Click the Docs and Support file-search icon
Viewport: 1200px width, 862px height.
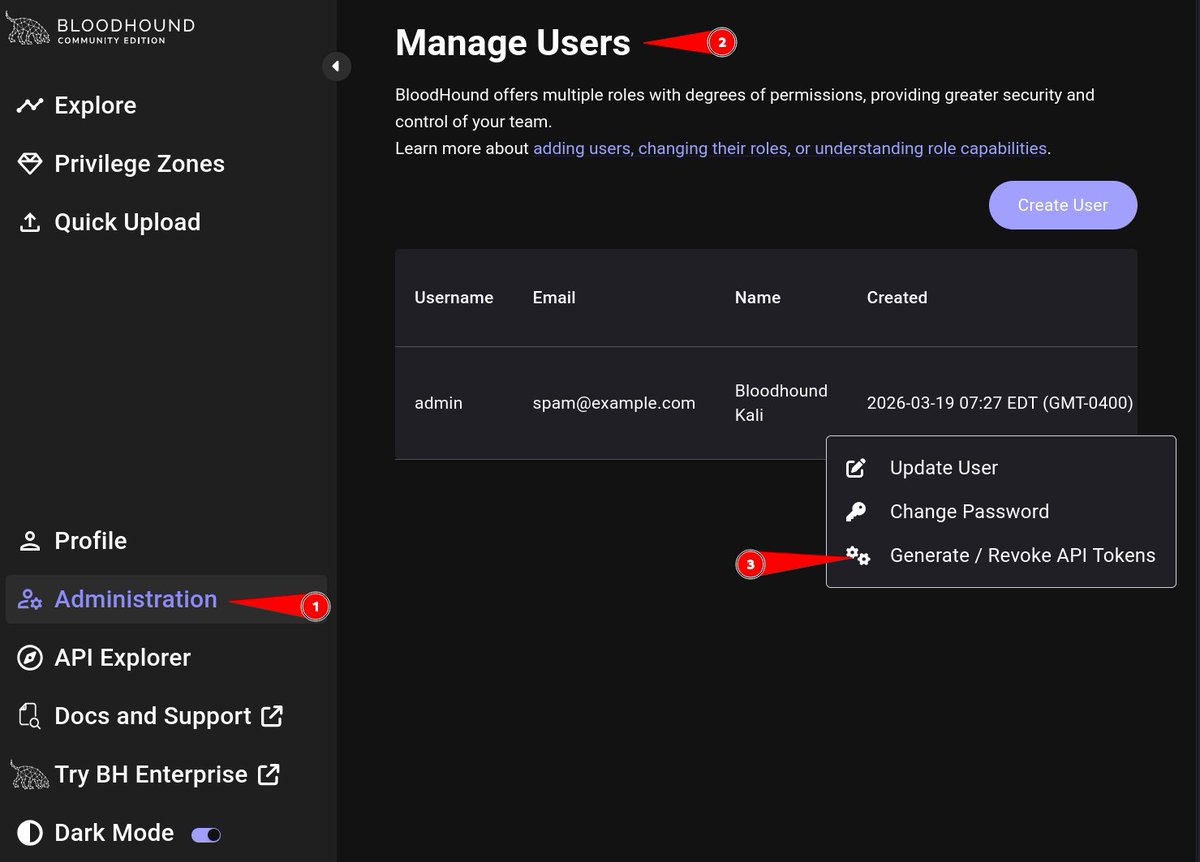30,716
